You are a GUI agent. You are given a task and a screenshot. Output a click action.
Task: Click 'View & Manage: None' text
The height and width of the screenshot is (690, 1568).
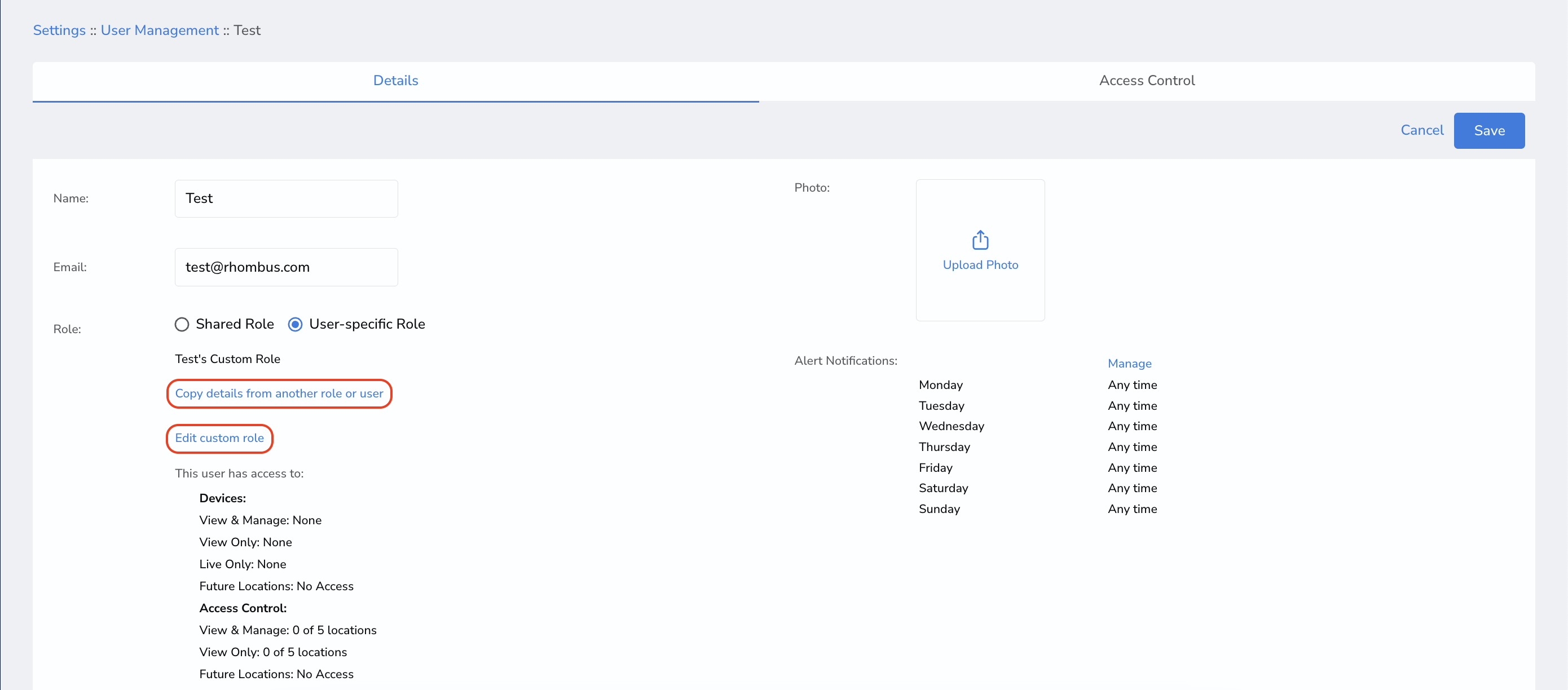point(261,520)
